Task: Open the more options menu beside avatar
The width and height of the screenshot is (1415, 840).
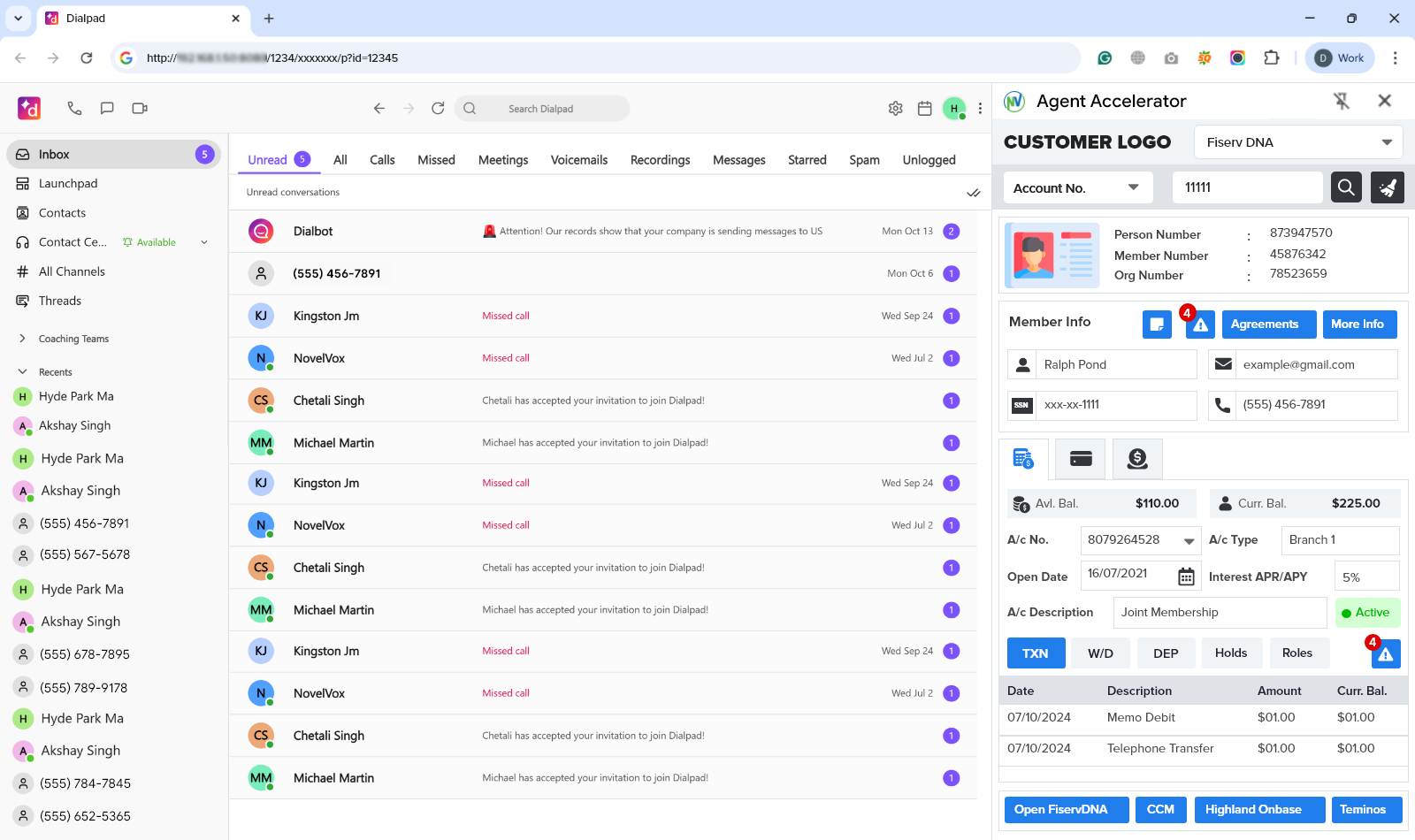Action: 980,108
